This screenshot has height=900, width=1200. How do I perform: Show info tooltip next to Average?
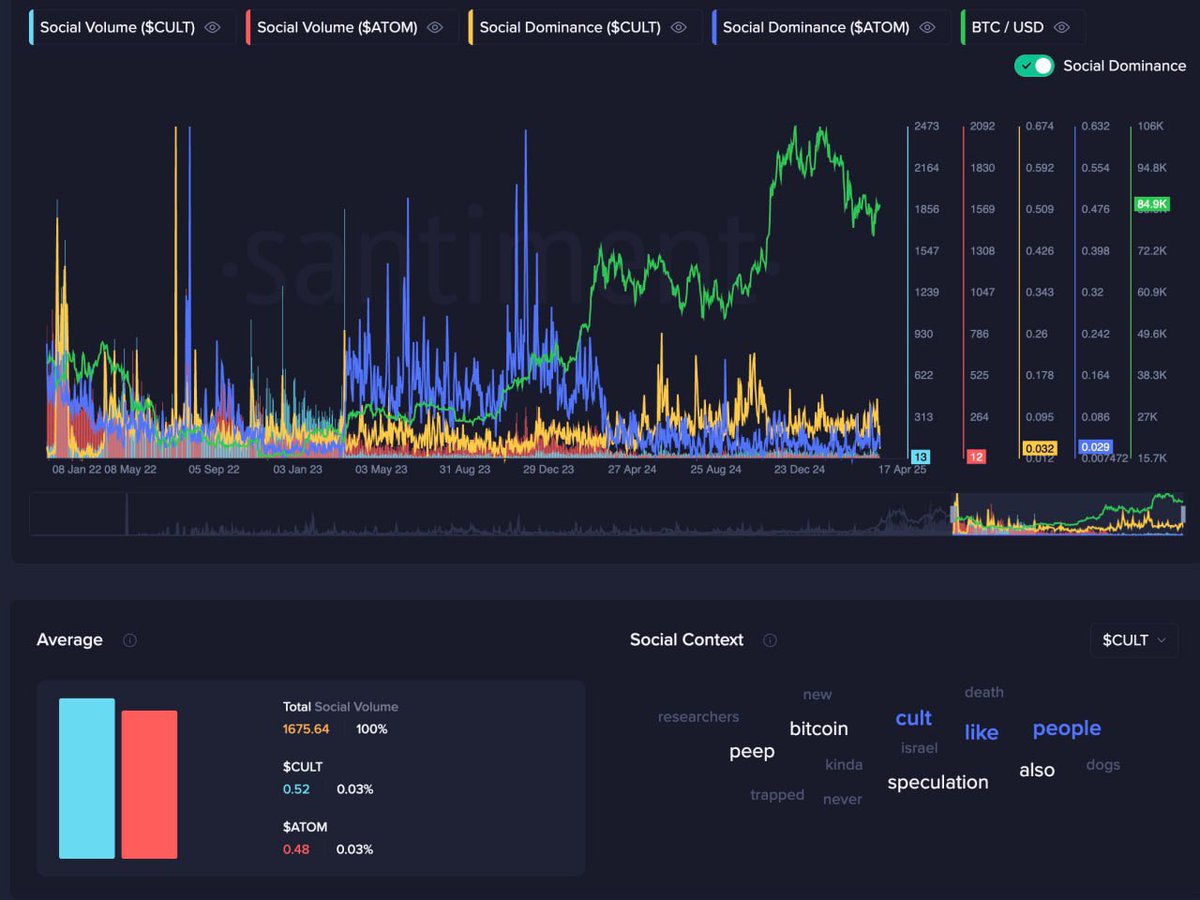click(129, 640)
